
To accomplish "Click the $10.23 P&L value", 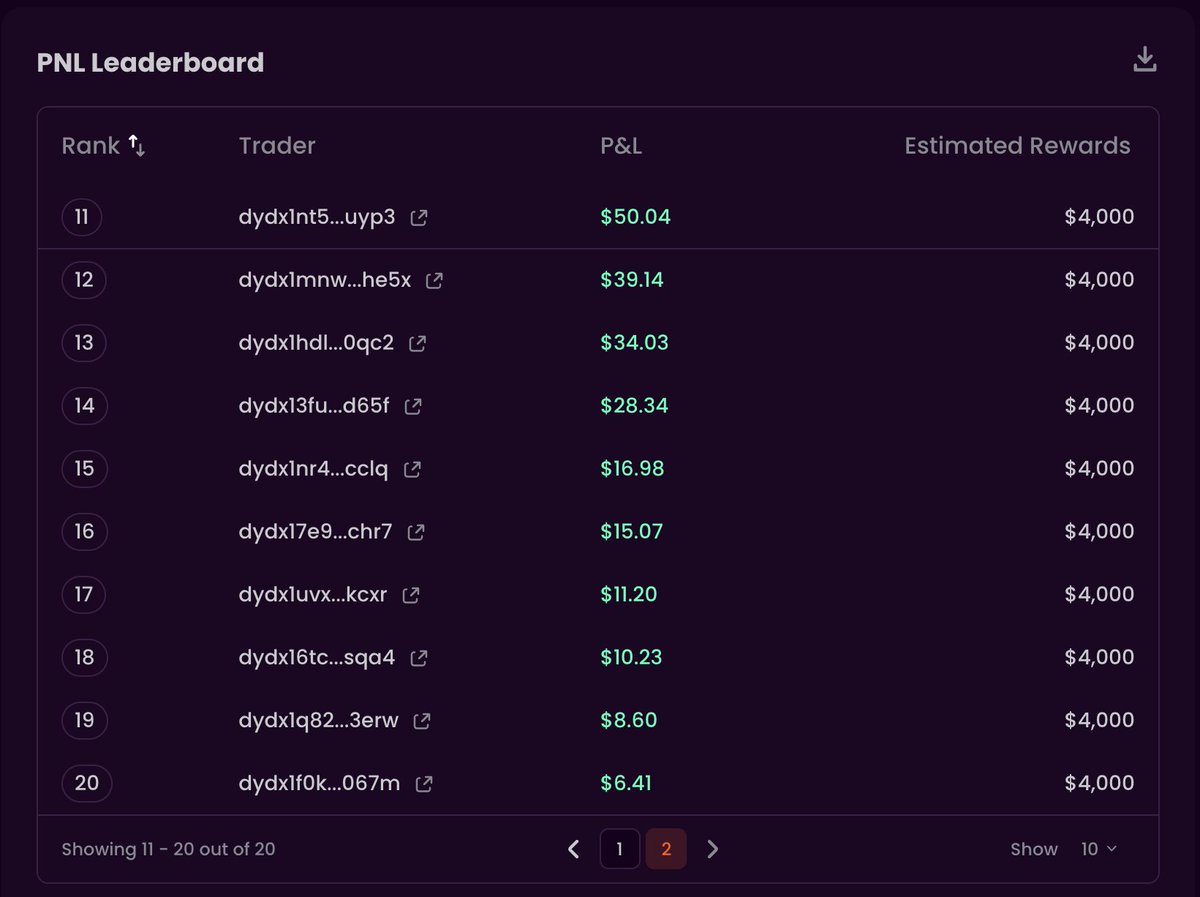I will click(x=631, y=658).
